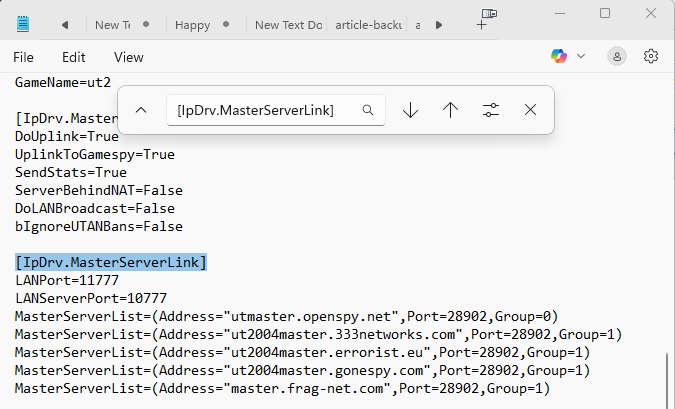
Task: Find next with the down arrow
Action: 410,110
